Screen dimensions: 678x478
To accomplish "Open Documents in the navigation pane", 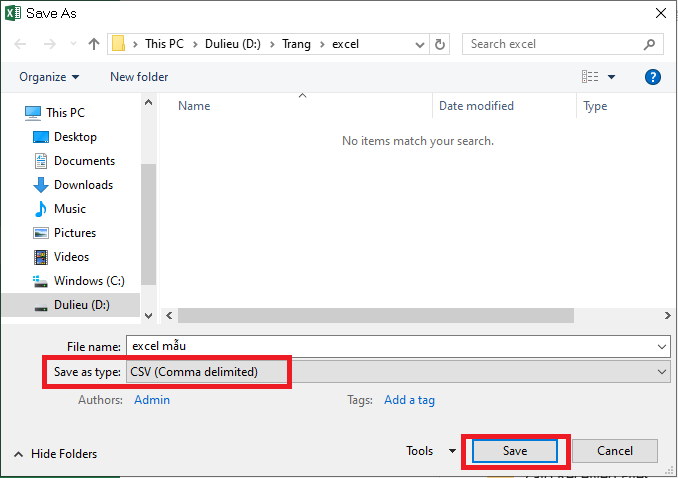I will click(84, 161).
